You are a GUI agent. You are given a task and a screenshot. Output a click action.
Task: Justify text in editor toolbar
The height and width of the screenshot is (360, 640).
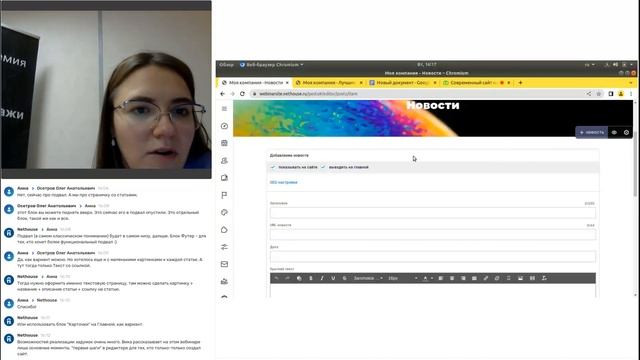point(474,278)
